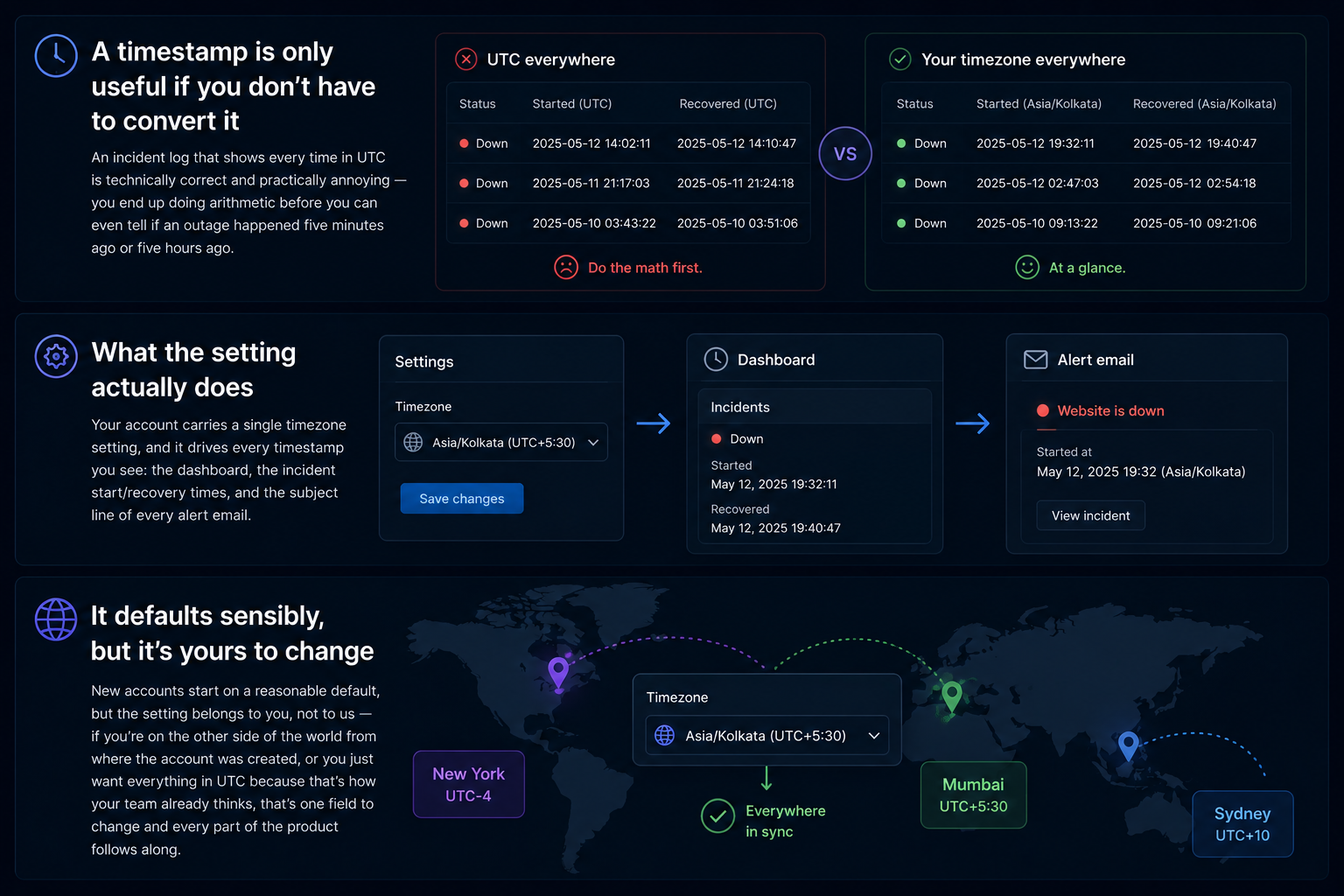Screen dimensions: 1344x896
Task: Open the Settings timezone dropdown
Action: tap(501, 442)
